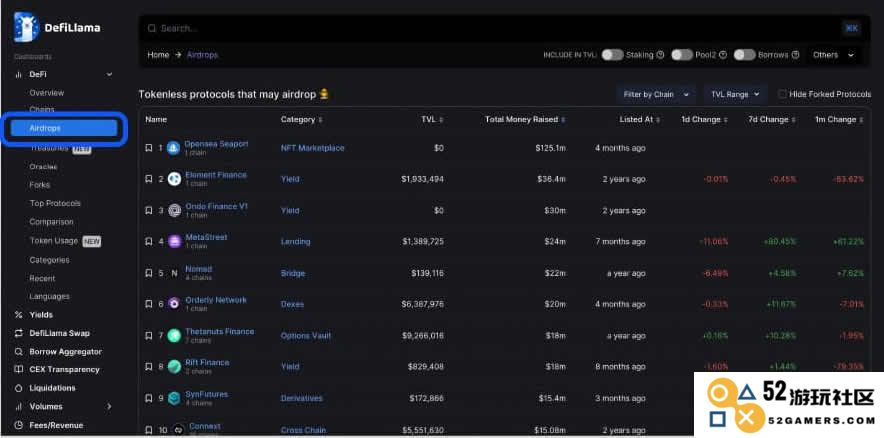884x438 pixels.
Task: Bookmark SynFutures row
Action: [x=148, y=398]
